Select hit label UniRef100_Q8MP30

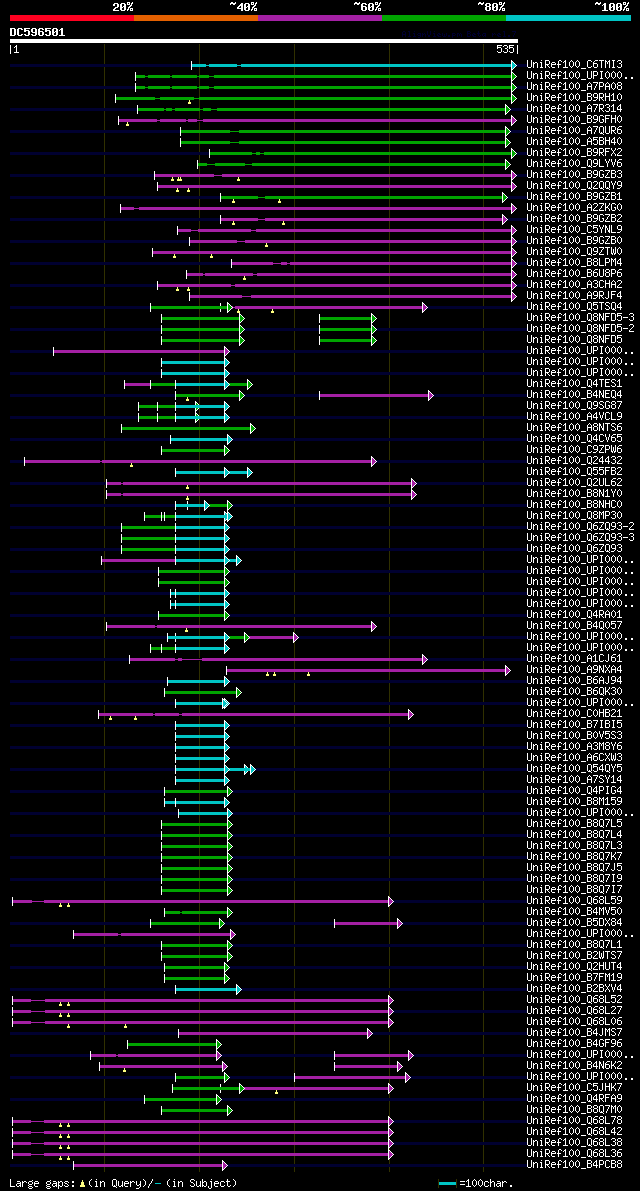tap(574, 516)
